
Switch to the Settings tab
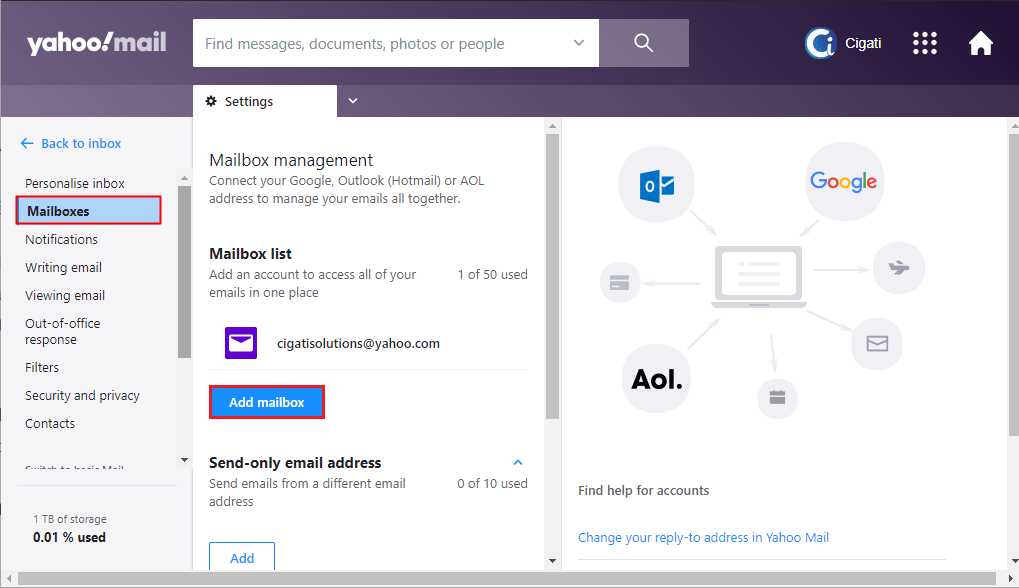tap(265, 101)
